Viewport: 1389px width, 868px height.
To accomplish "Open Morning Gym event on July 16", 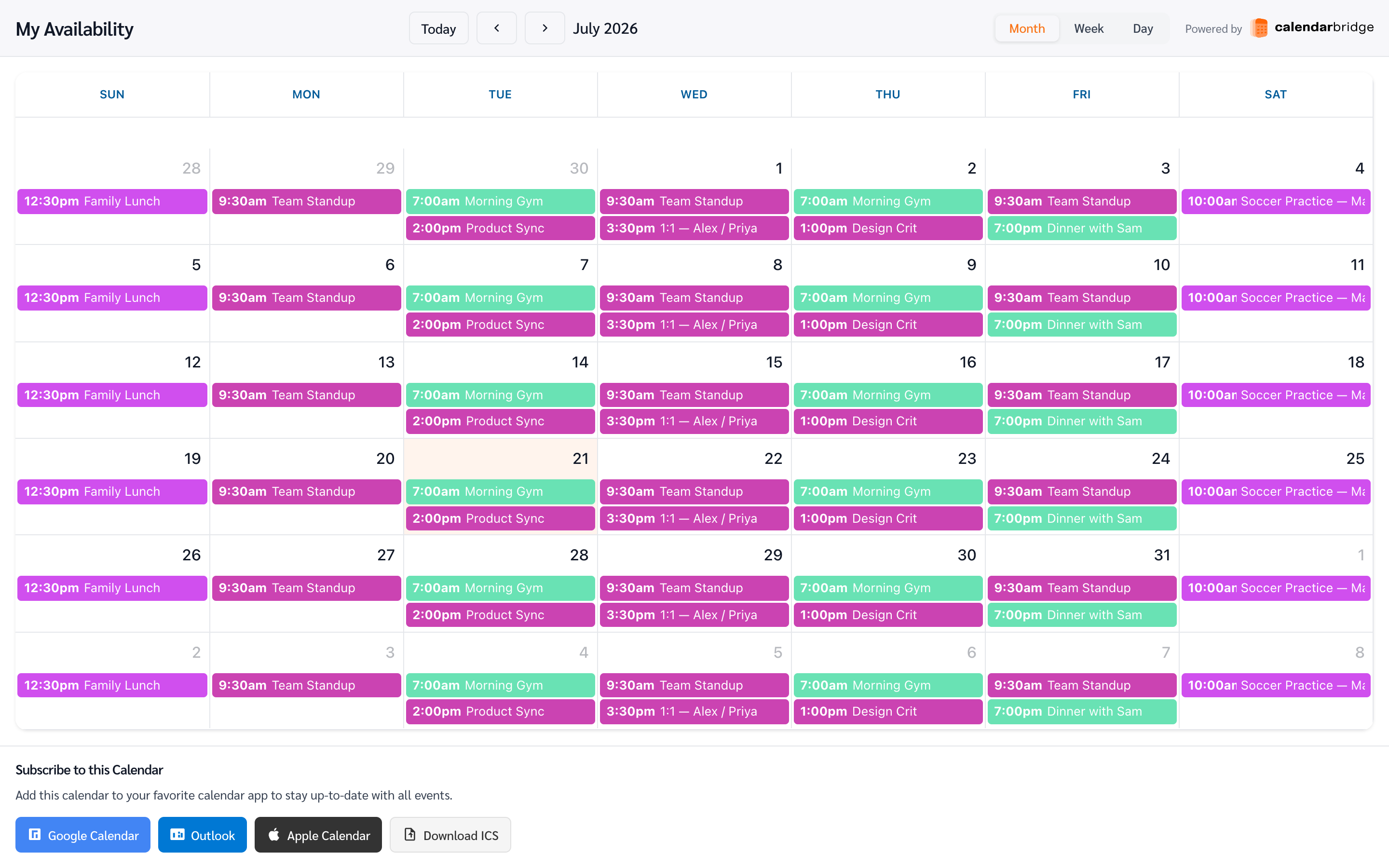I will click(888, 395).
